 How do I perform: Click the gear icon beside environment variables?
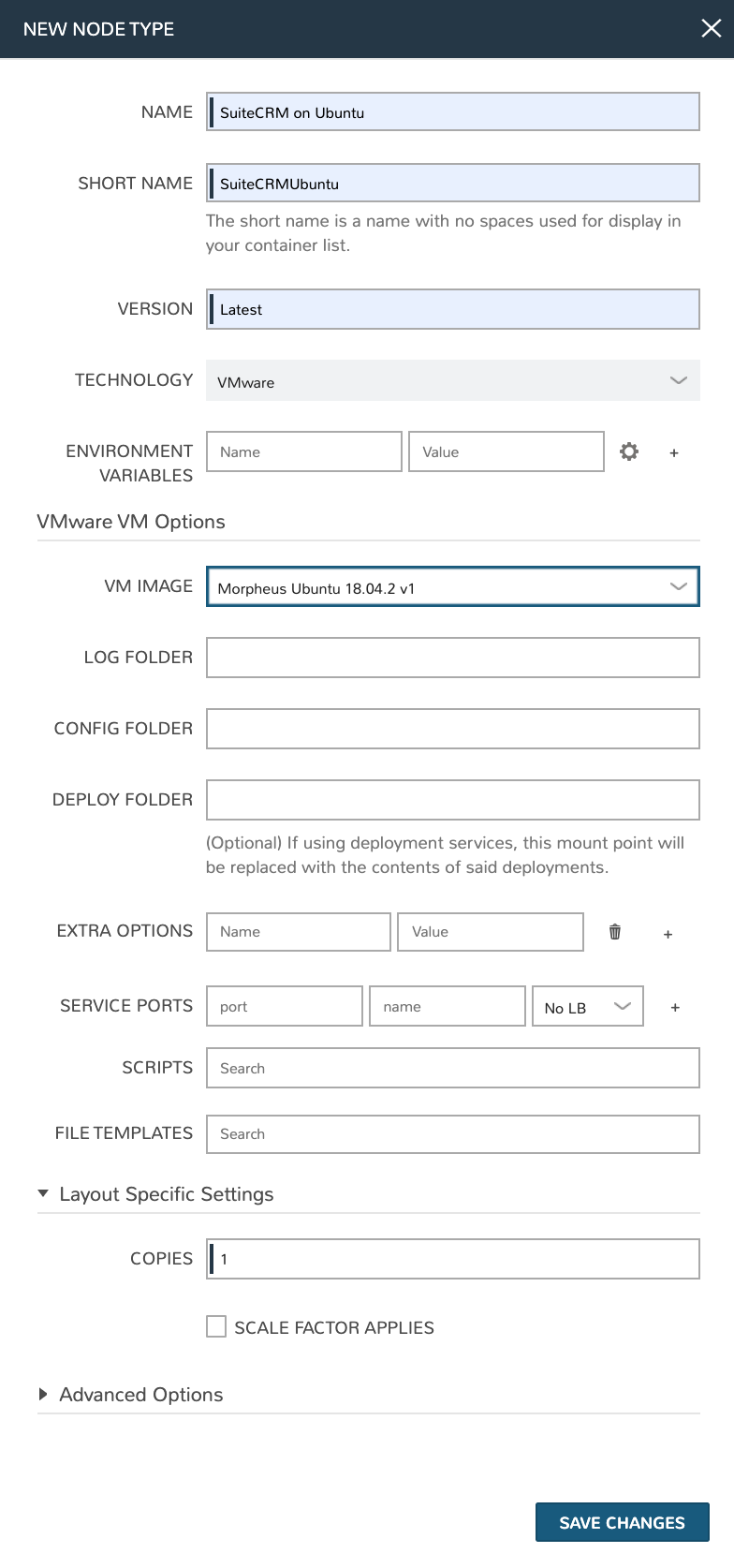(x=629, y=451)
